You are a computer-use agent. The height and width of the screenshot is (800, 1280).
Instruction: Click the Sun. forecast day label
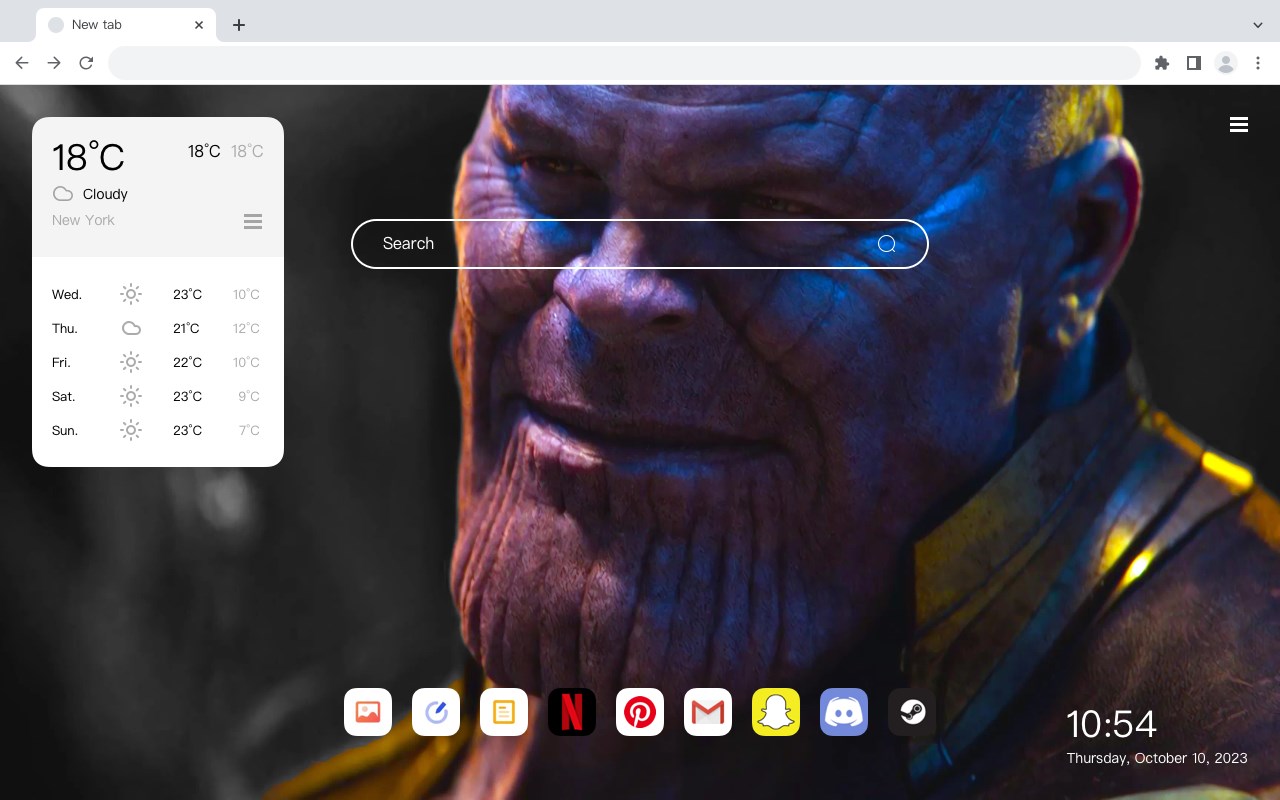tap(65, 430)
